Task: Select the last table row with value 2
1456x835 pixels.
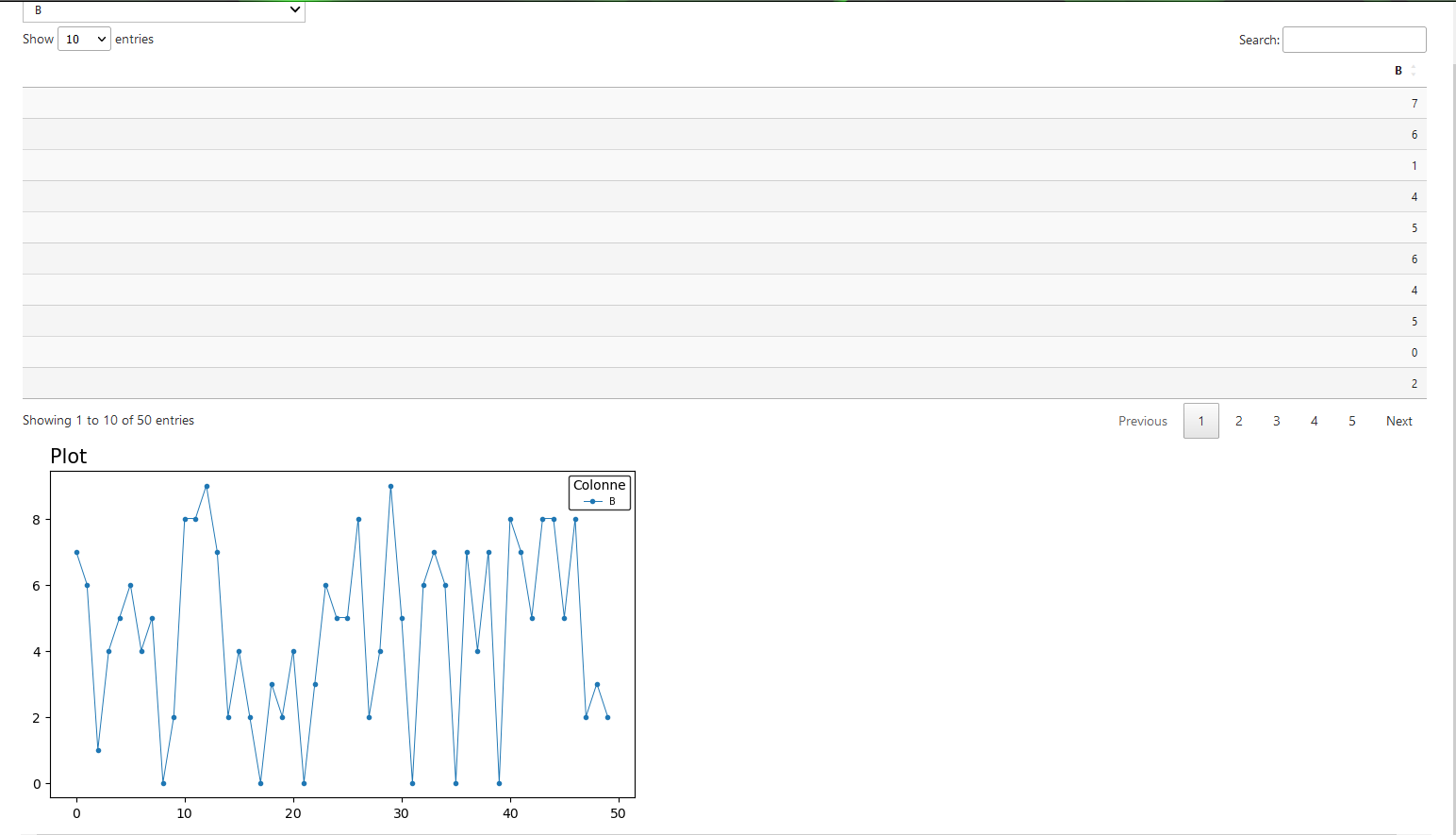Action: (x=724, y=383)
